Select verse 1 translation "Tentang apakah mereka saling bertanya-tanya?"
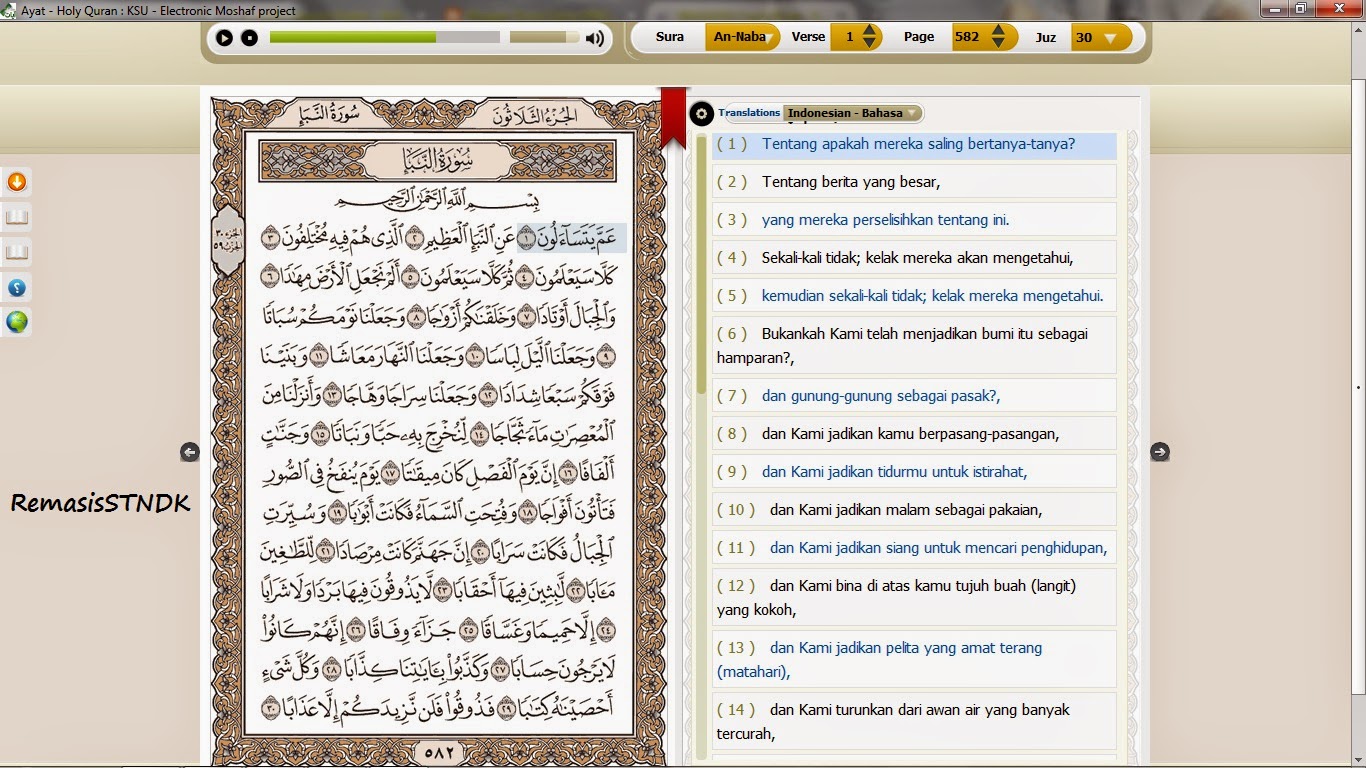 tap(914, 144)
